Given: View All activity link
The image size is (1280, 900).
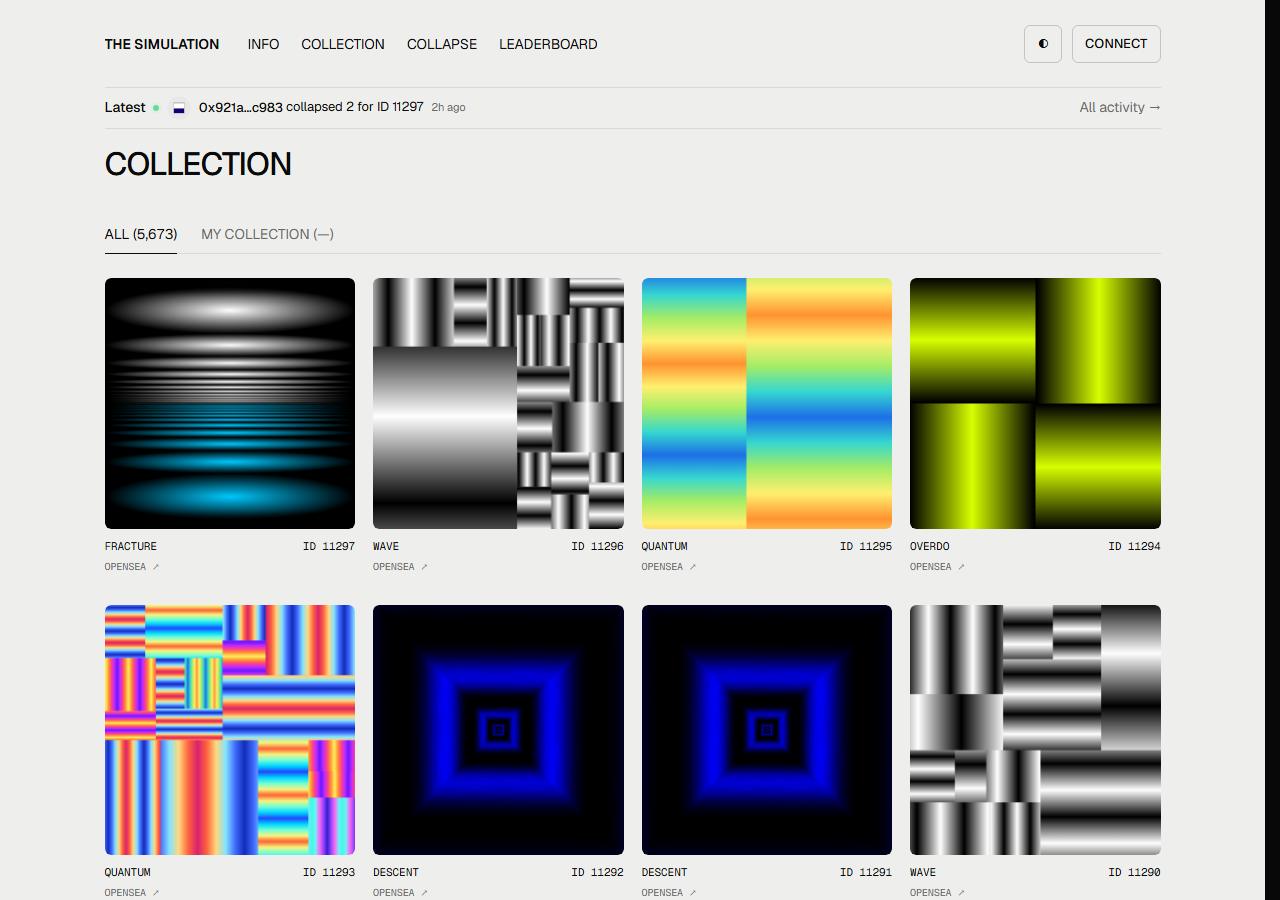Looking at the screenshot, I should (x=1120, y=107).
